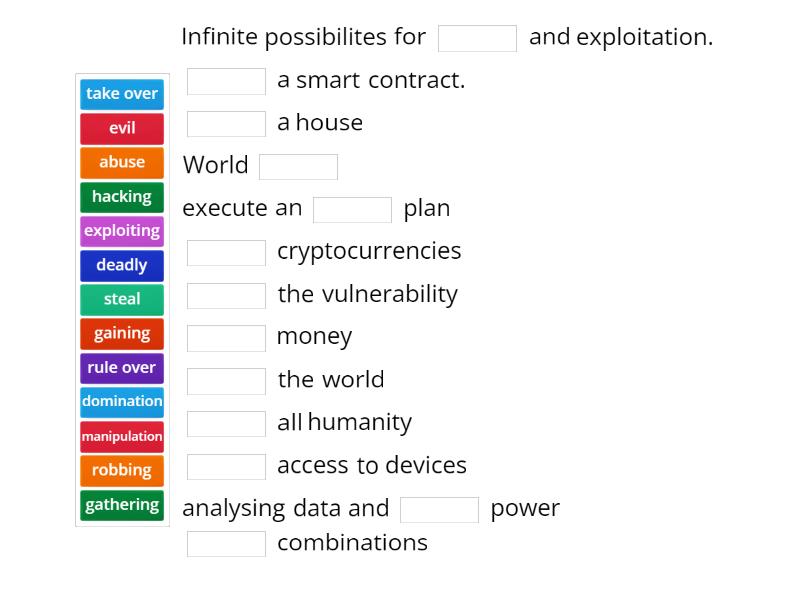Click the 'robbing' word tile
The image size is (800, 600).
click(x=121, y=470)
